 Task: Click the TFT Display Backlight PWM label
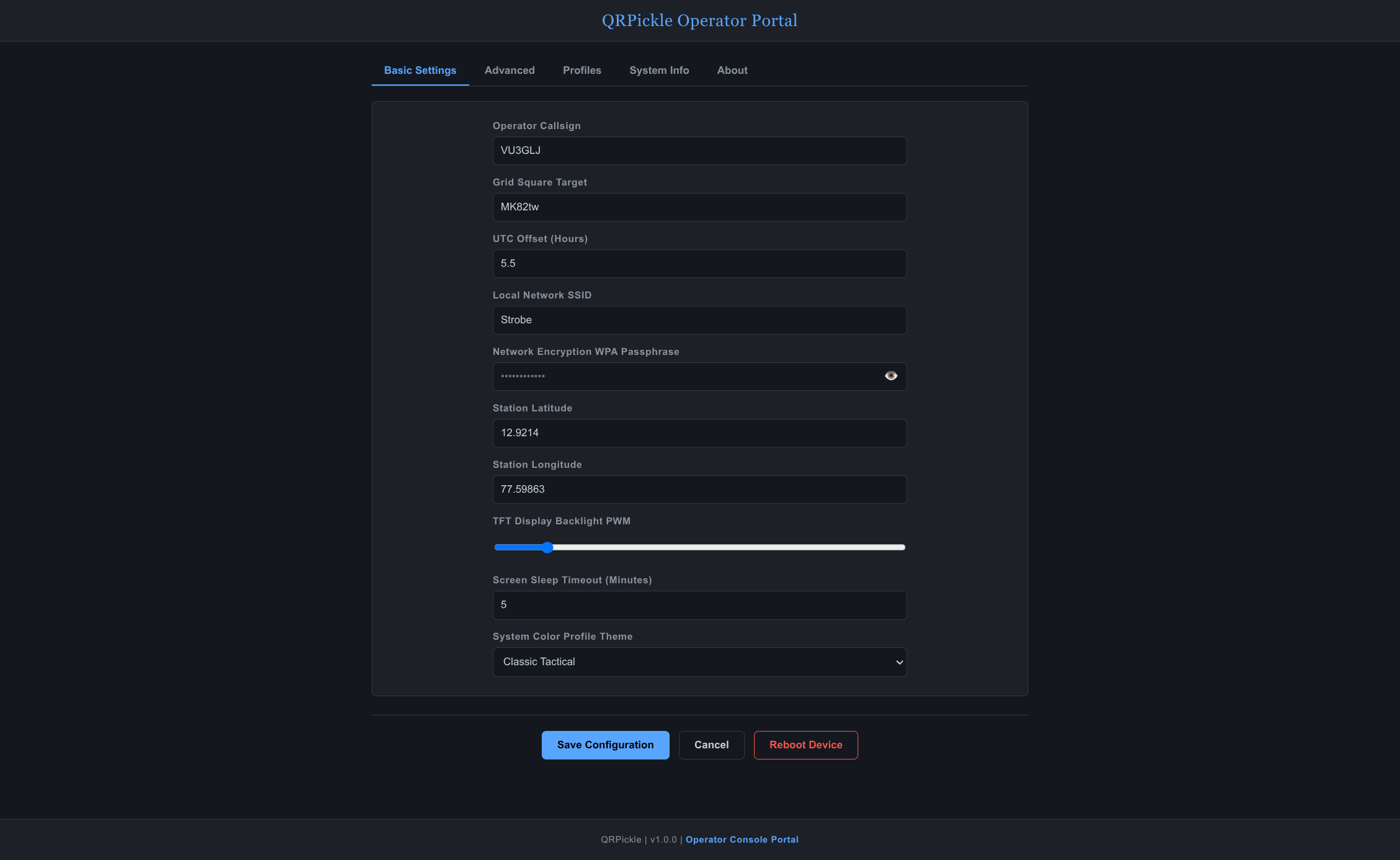click(561, 521)
